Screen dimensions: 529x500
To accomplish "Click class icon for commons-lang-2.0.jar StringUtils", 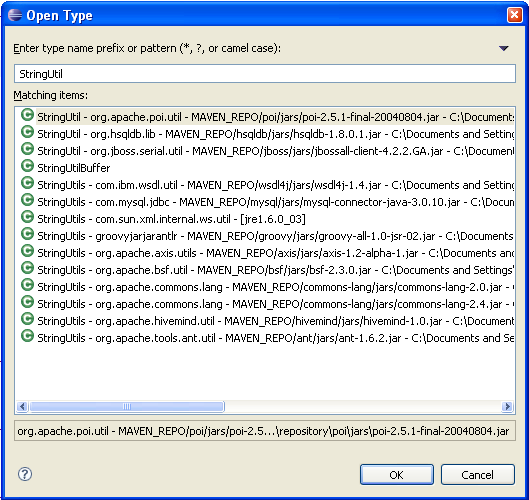I will (27, 285).
